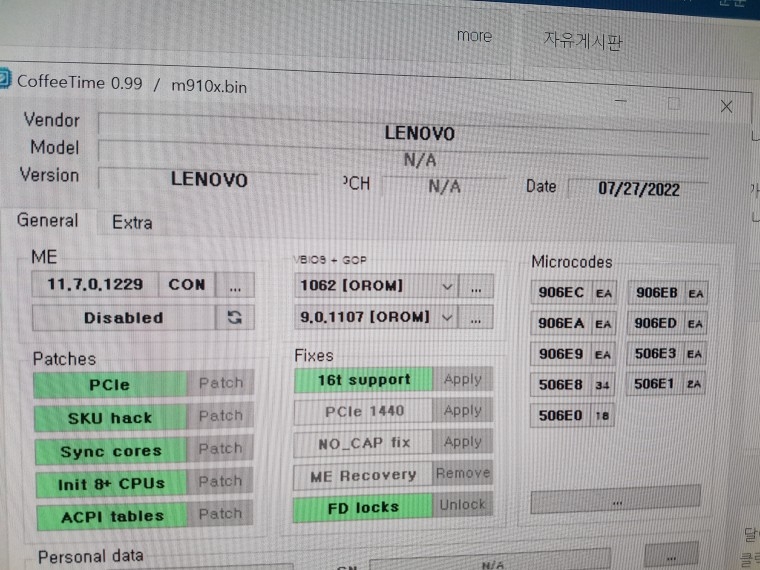Select the Init 8+ CPUs status
Viewport: 760px width, 570px height.
(111, 484)
